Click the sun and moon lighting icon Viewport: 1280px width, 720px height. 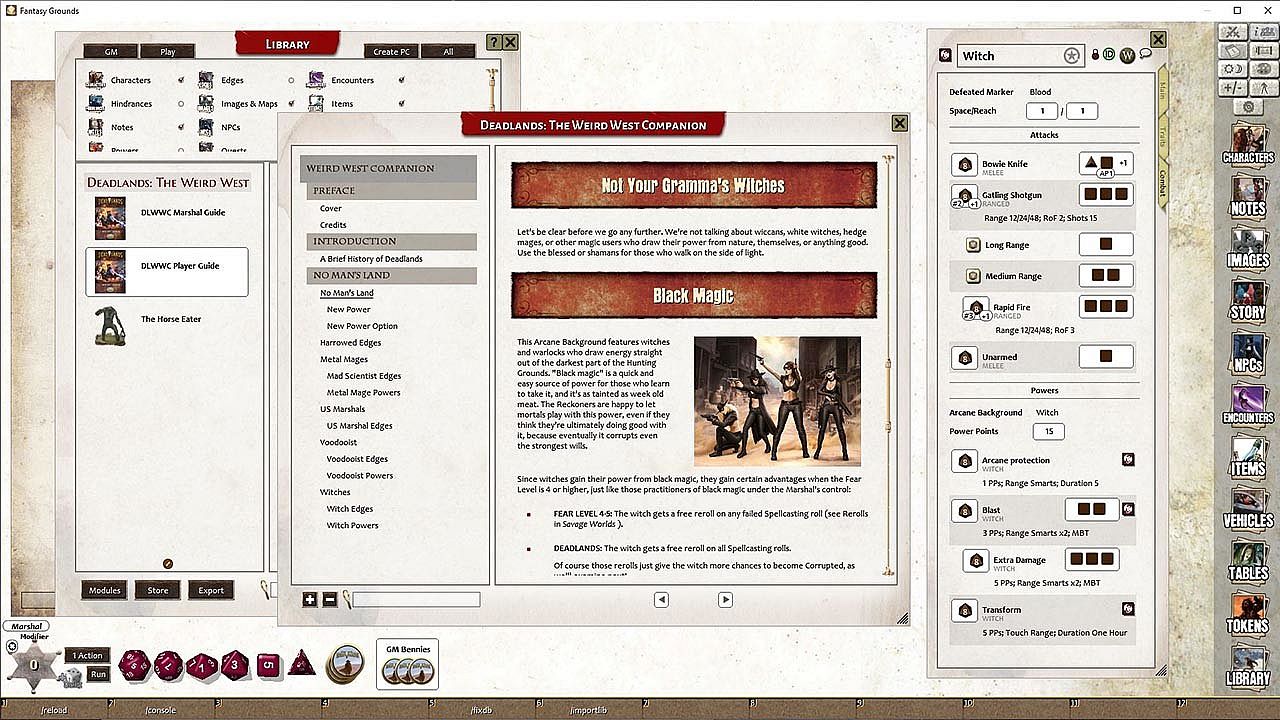(1232, 69)
